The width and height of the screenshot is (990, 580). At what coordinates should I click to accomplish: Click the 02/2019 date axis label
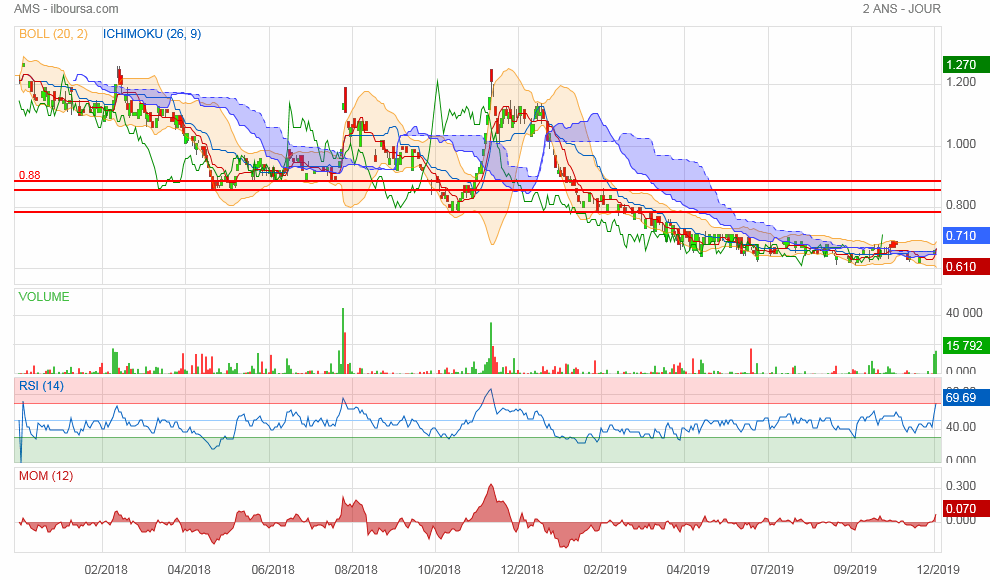point(605,569)
